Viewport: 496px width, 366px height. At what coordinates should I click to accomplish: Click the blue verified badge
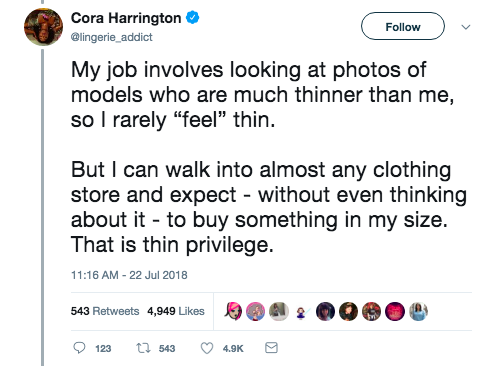click(x=192, y=18)
